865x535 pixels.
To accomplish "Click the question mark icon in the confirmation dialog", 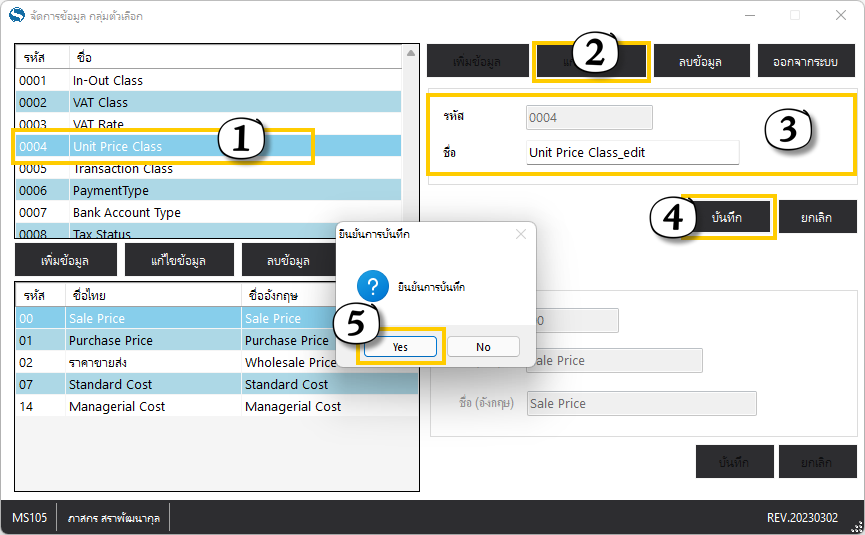I will 372,288.
